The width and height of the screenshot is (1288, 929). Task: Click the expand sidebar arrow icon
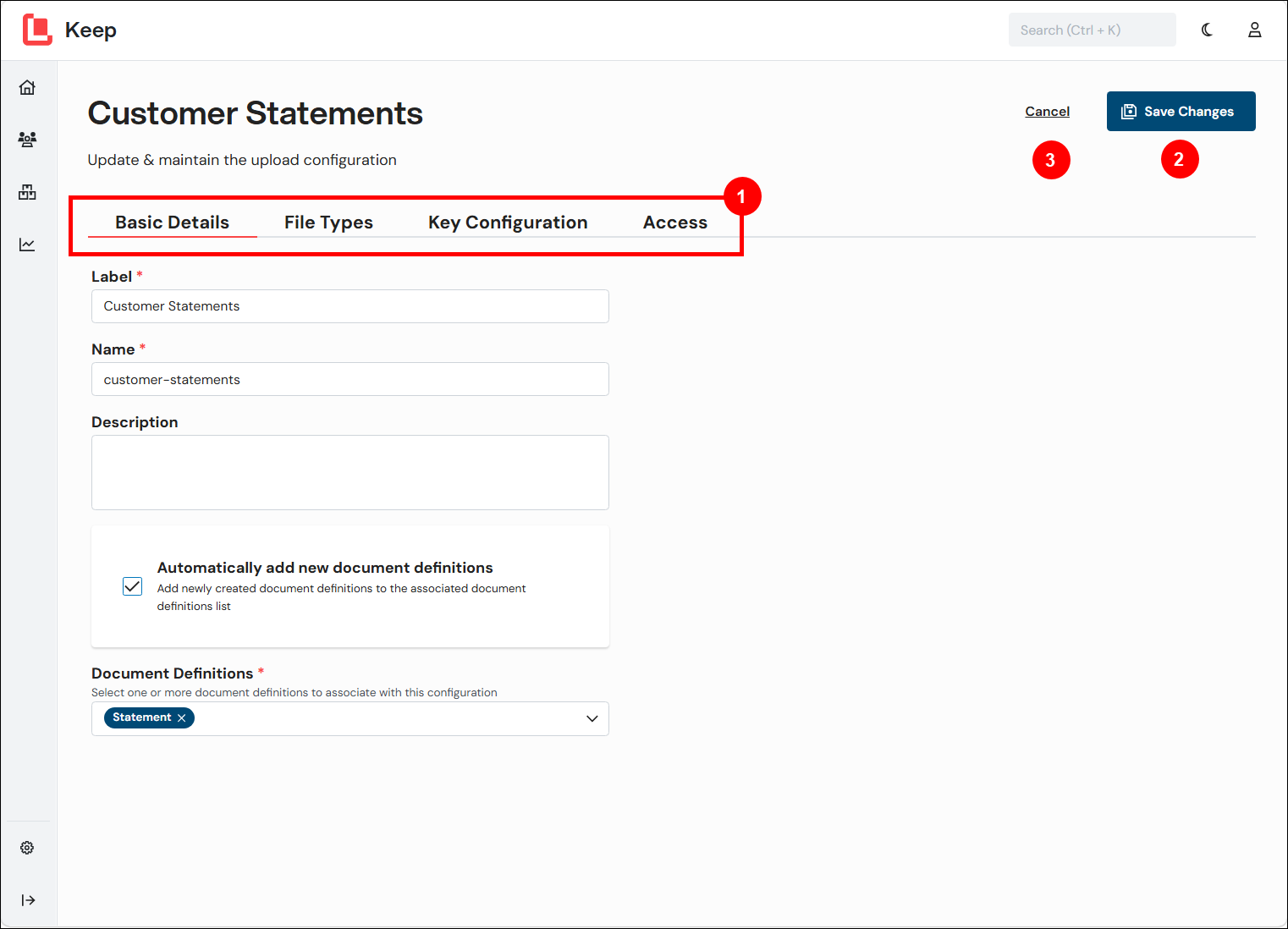28,900
